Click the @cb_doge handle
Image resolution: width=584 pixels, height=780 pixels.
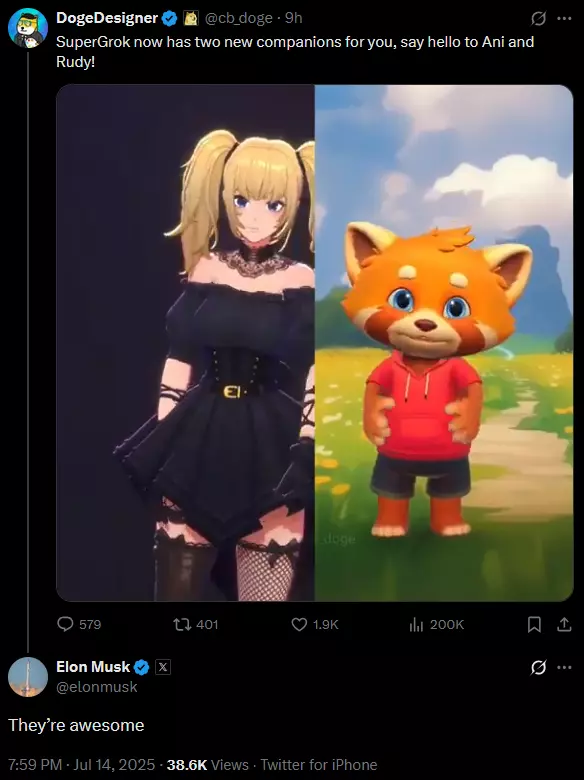239,18
